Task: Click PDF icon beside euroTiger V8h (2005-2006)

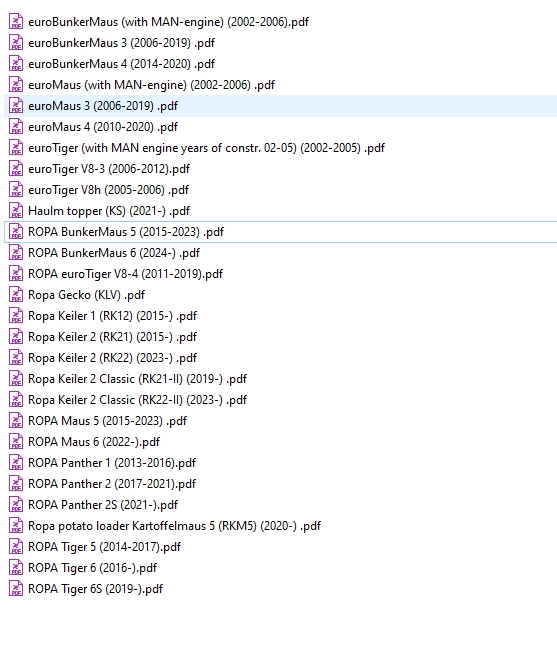Action: coord(16,190)
